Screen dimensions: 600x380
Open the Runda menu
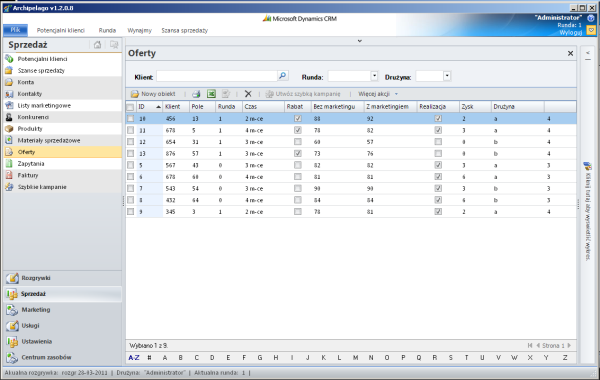pyautogui.click(x=107, y=30)
